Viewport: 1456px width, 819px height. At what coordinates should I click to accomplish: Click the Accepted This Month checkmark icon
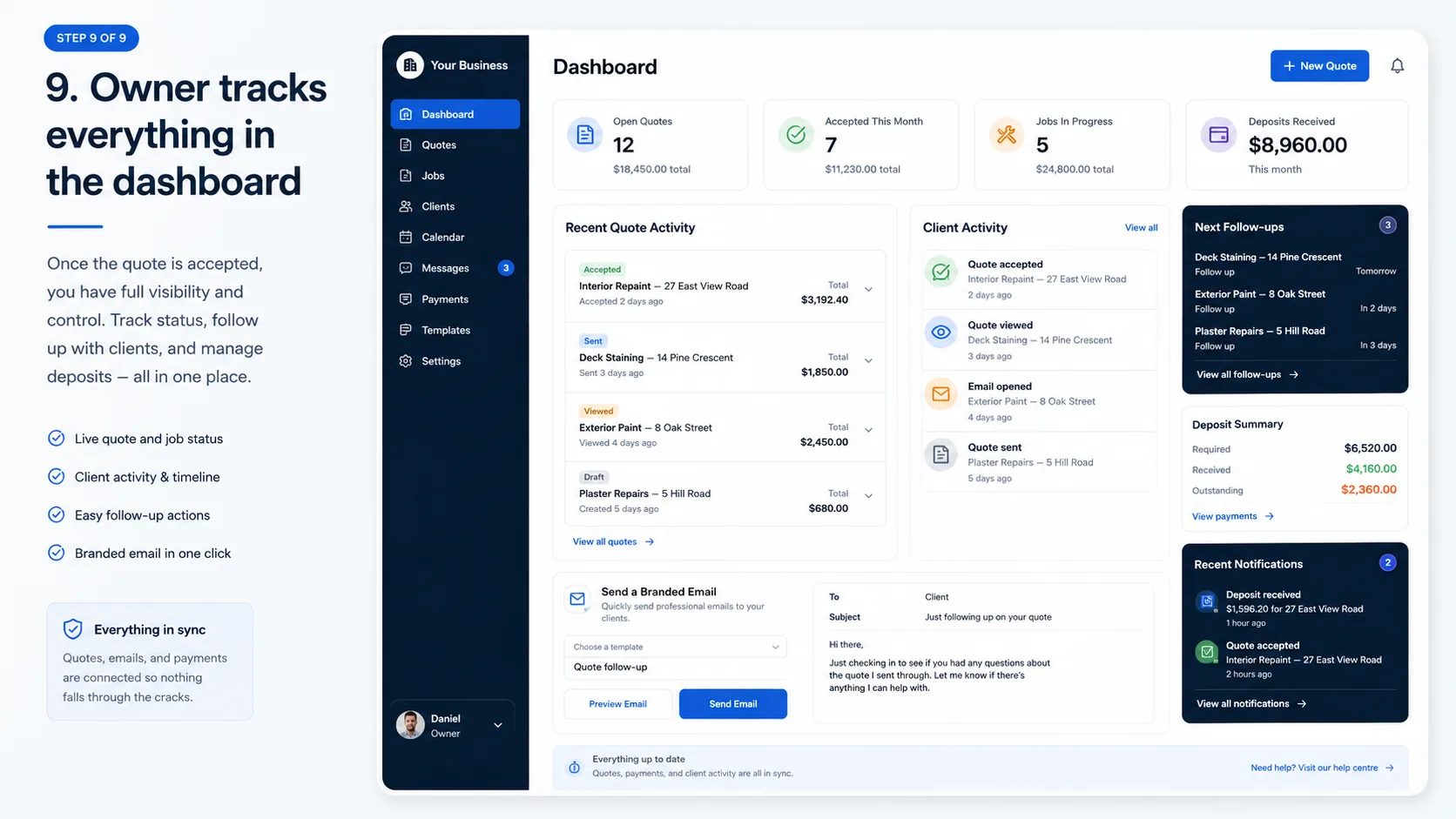tap(796, 135)
